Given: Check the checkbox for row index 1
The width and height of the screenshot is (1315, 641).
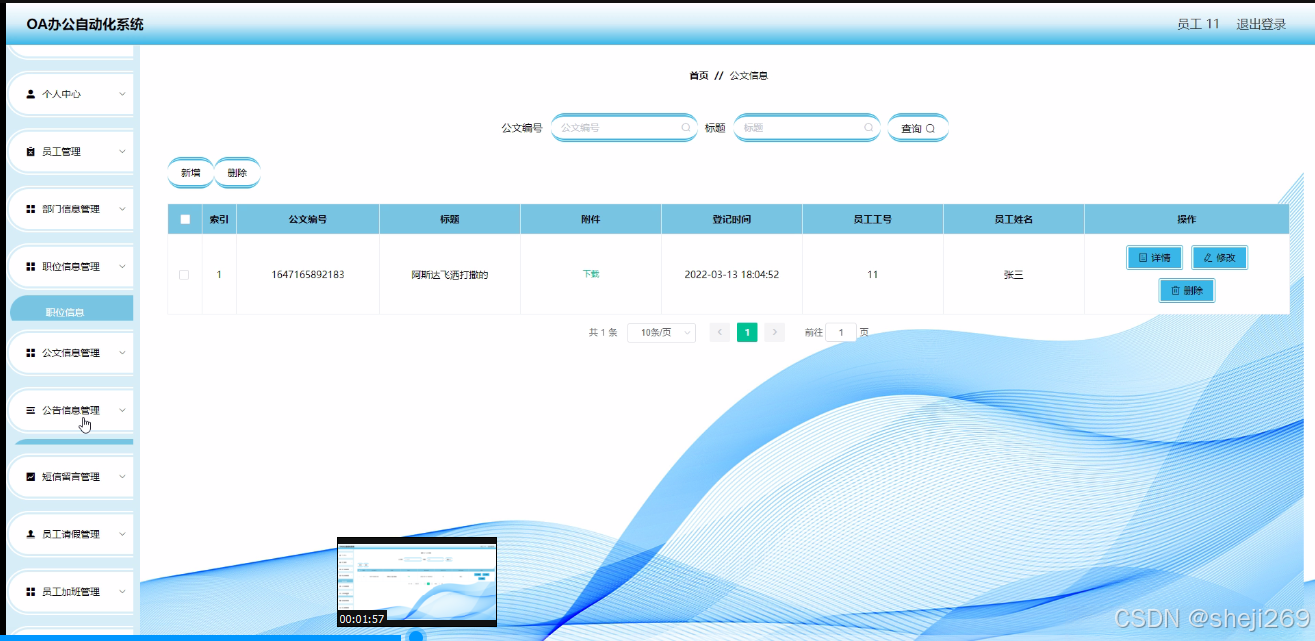Looking at the screenshot, I should pyautogui.click(x=182, y=273).
